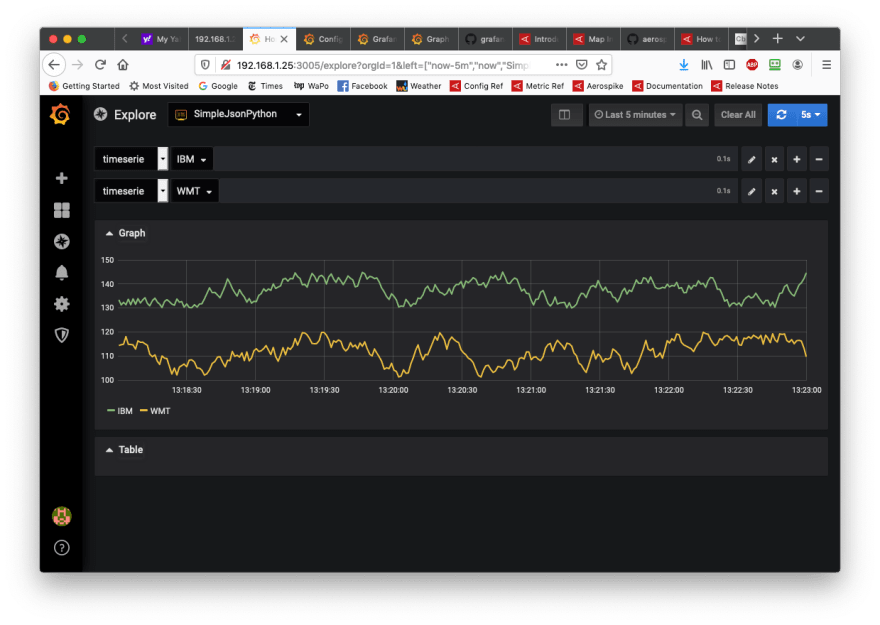The image size is (880, 625).
Task: Open the Adblock Plus extension icon
Action: [x=752, y=65]
